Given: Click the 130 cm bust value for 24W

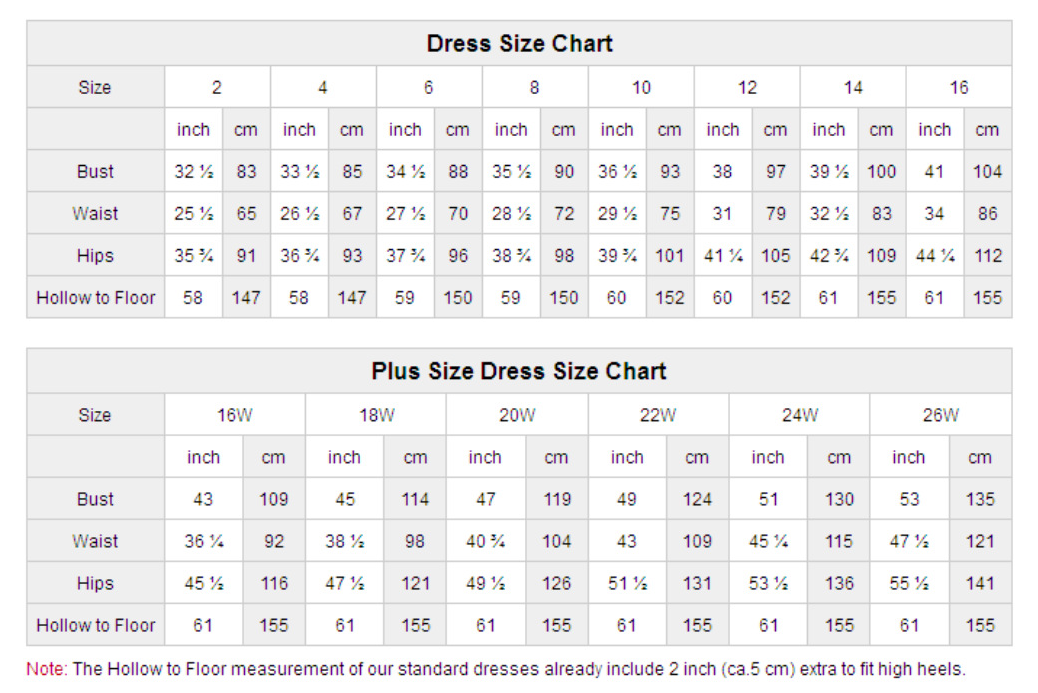Looking at the screenshot, I should click(x=839, y=499).
